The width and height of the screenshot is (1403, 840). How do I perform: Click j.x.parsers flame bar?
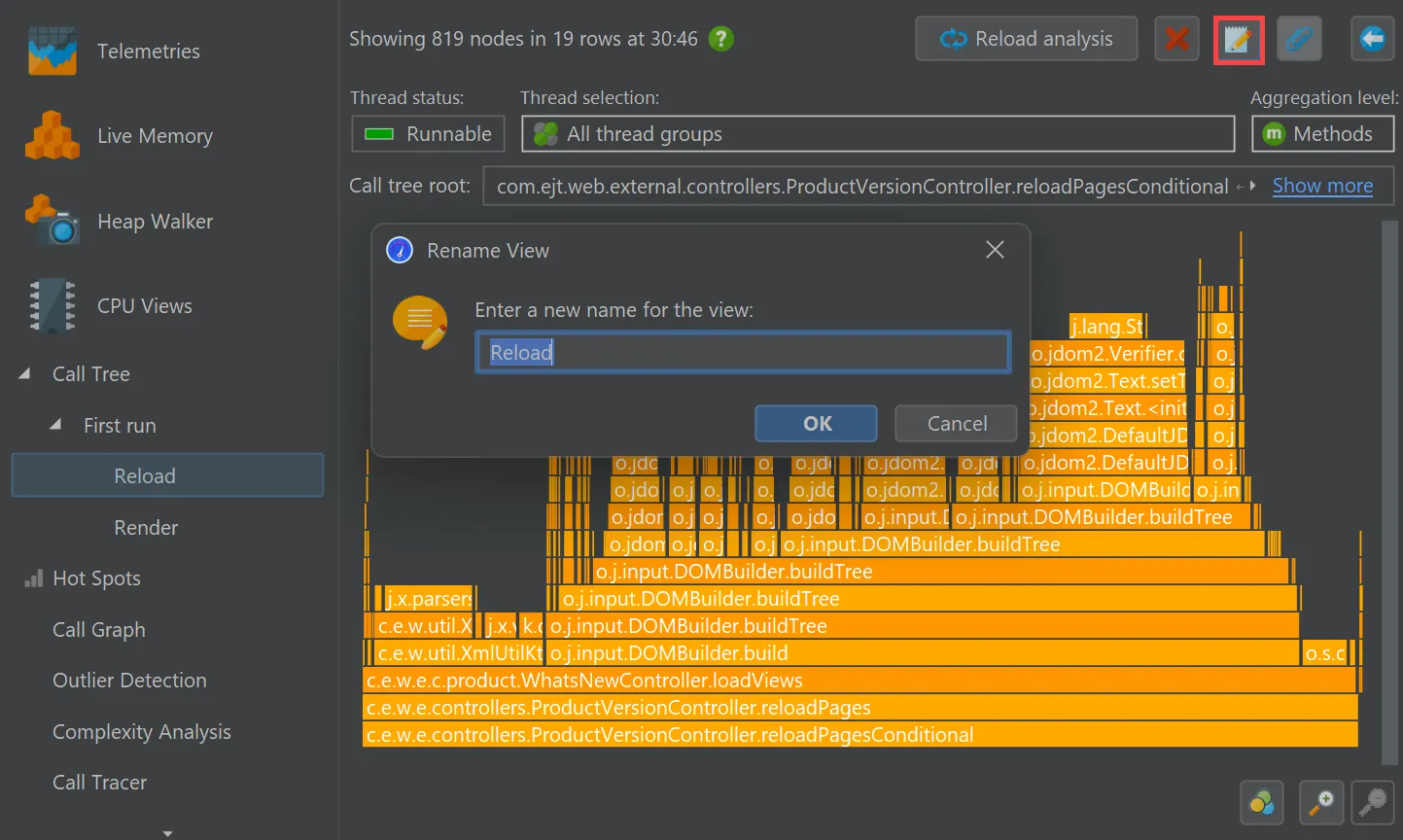tap(430, 599)
